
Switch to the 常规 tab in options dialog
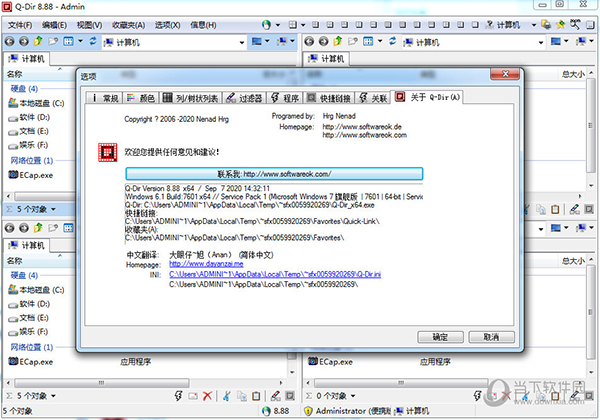pos(104,98)
